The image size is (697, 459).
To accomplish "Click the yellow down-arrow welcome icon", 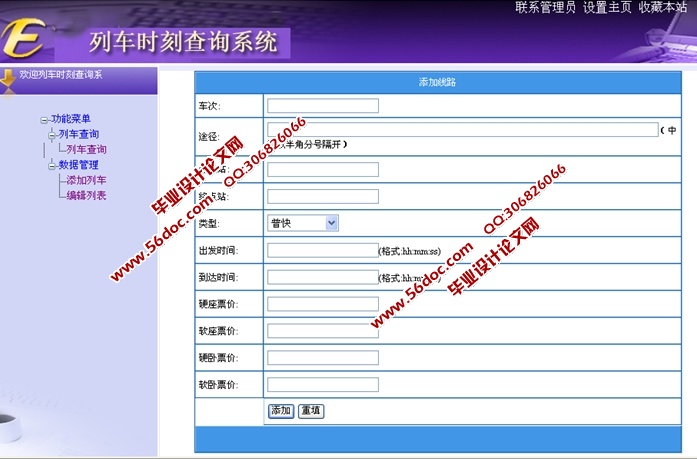I will pos(8,80).
